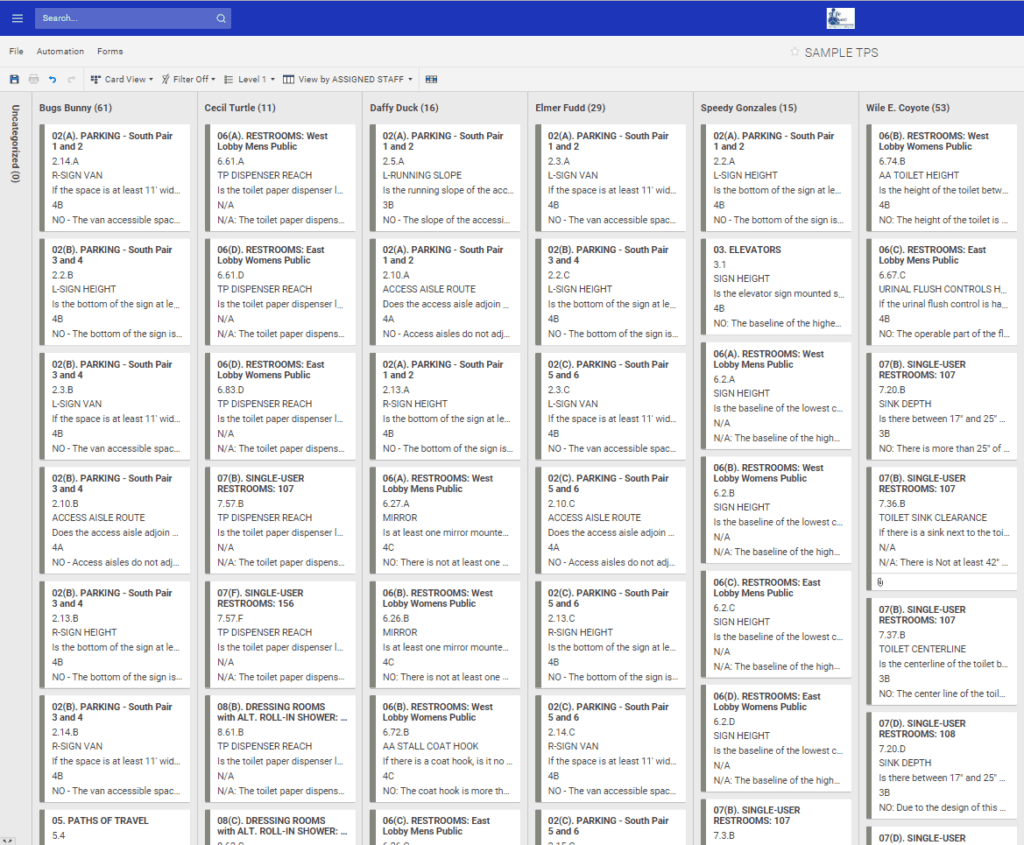Open Wile E. Coyote card 6.67.C URINAL FLUSH CONTROLS
Viewport: 1024px width, 845px height.
click(x=942, y=291)
